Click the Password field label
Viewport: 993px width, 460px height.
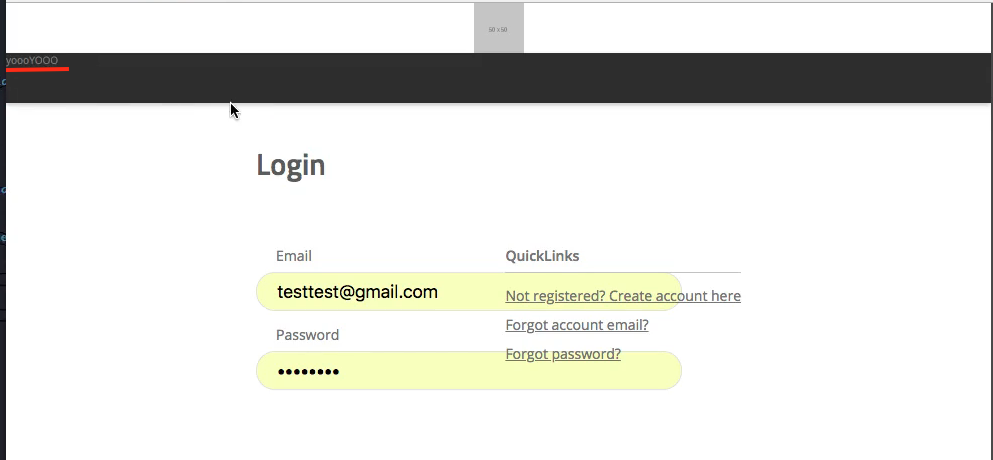307,335
